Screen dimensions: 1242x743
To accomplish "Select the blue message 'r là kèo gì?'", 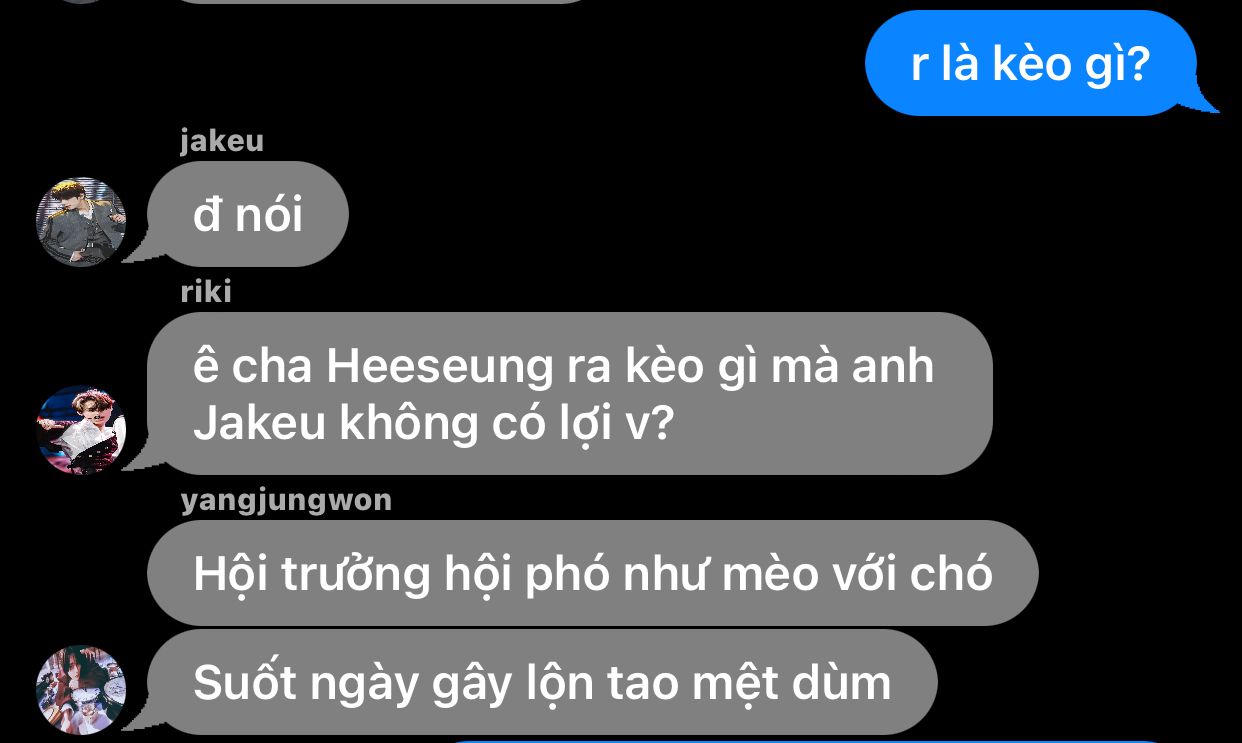I will tap(1031, 63).
